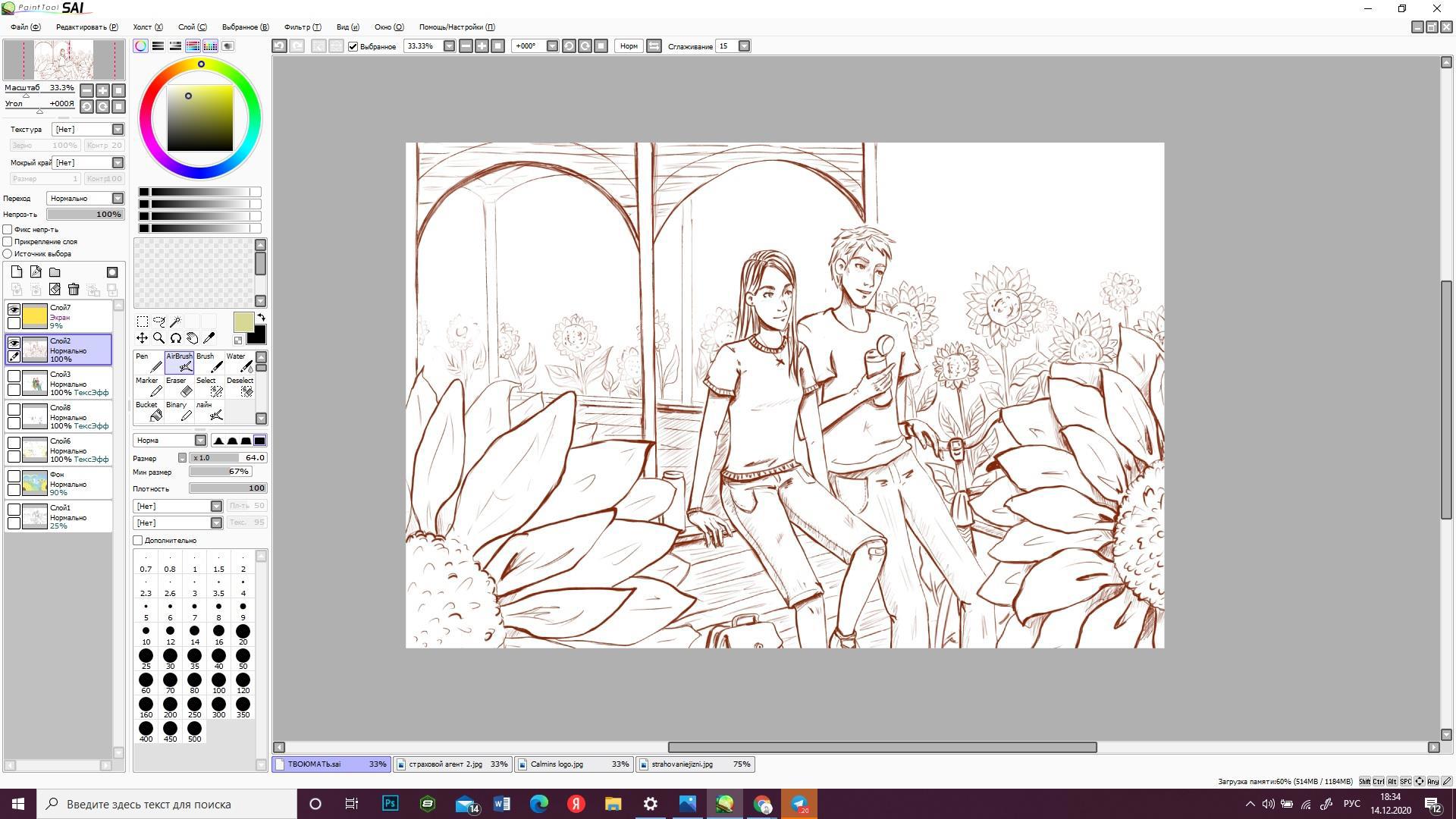Switch to страховой агент 2.jpg document tab
The image size is (1456, 819).
(x=453, y=764)
